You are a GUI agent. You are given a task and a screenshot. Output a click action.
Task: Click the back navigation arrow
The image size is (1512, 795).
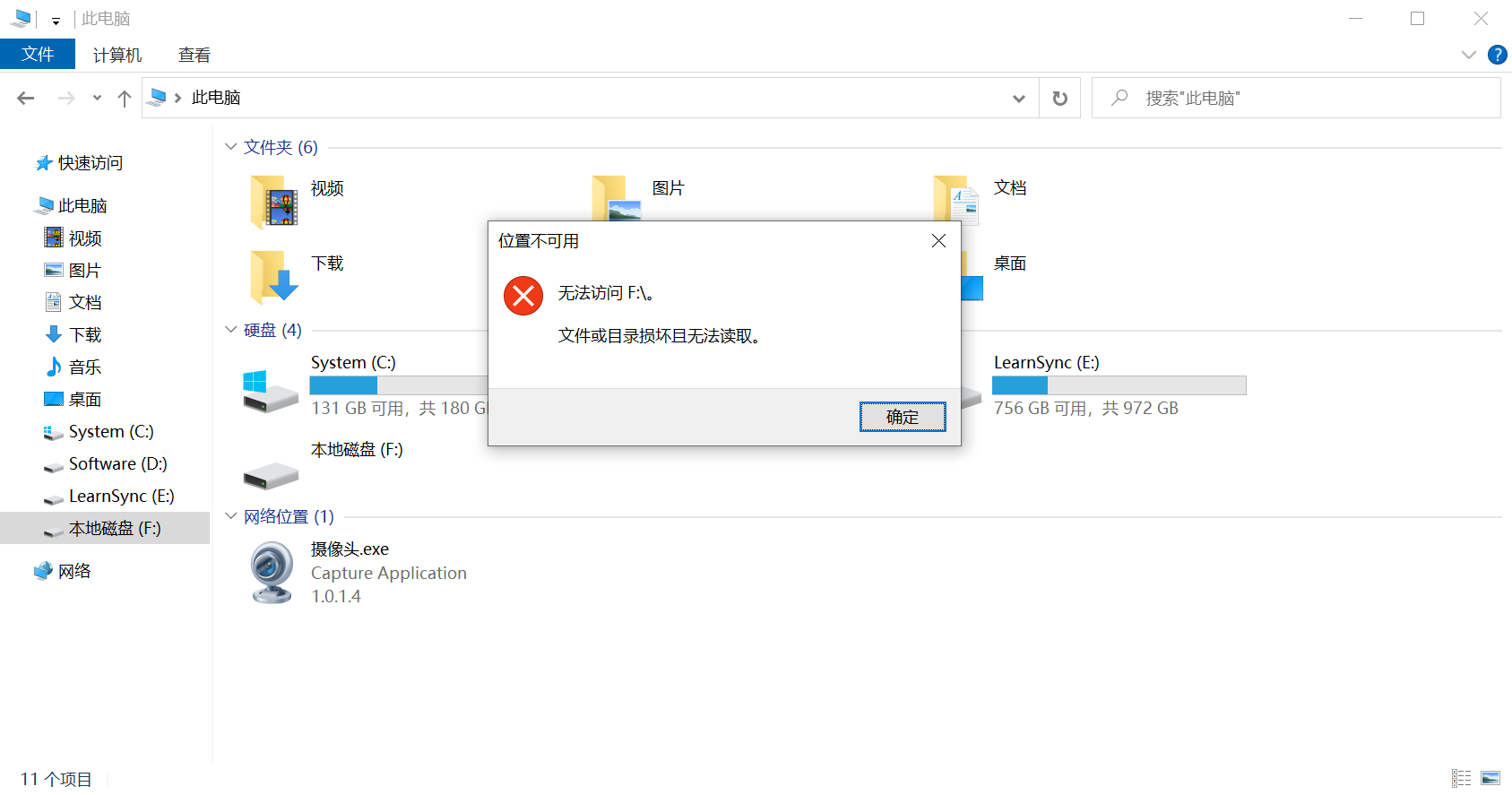pos(26,98)
